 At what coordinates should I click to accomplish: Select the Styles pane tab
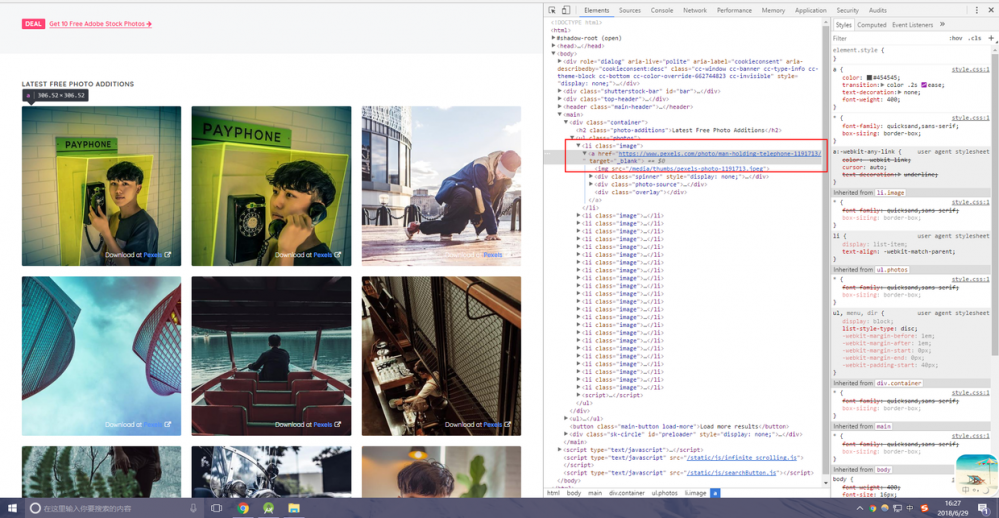844,25
